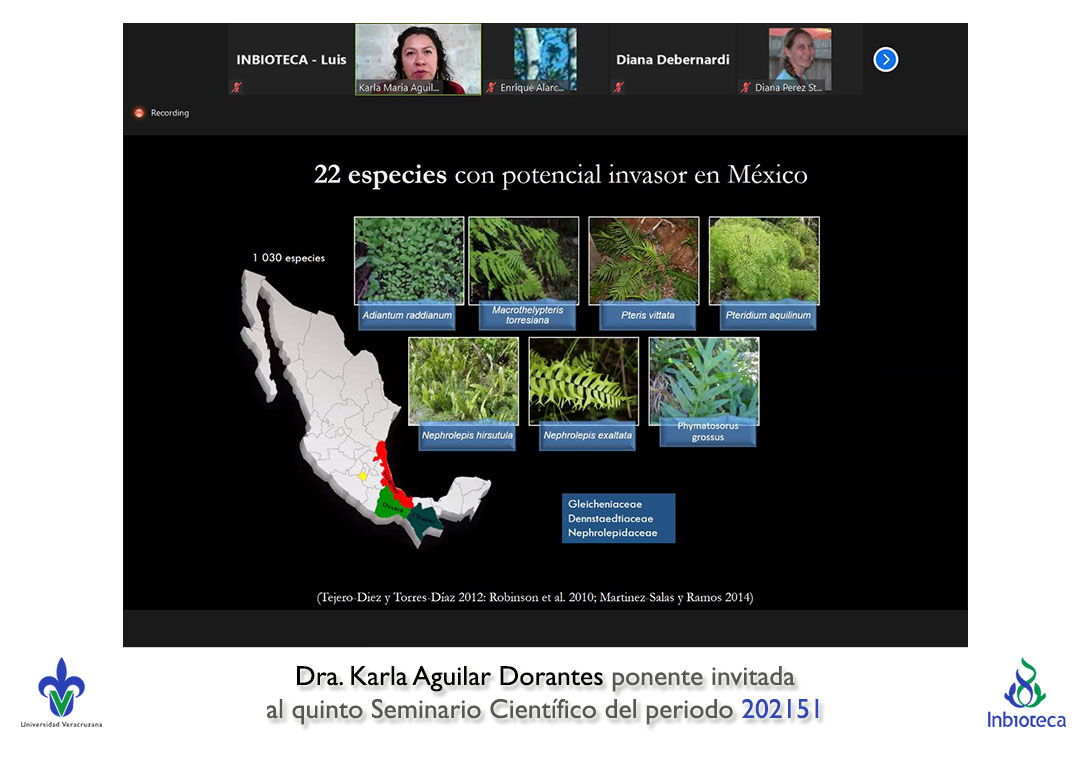Select Karla Maria Aguilar's video tile

418,59
